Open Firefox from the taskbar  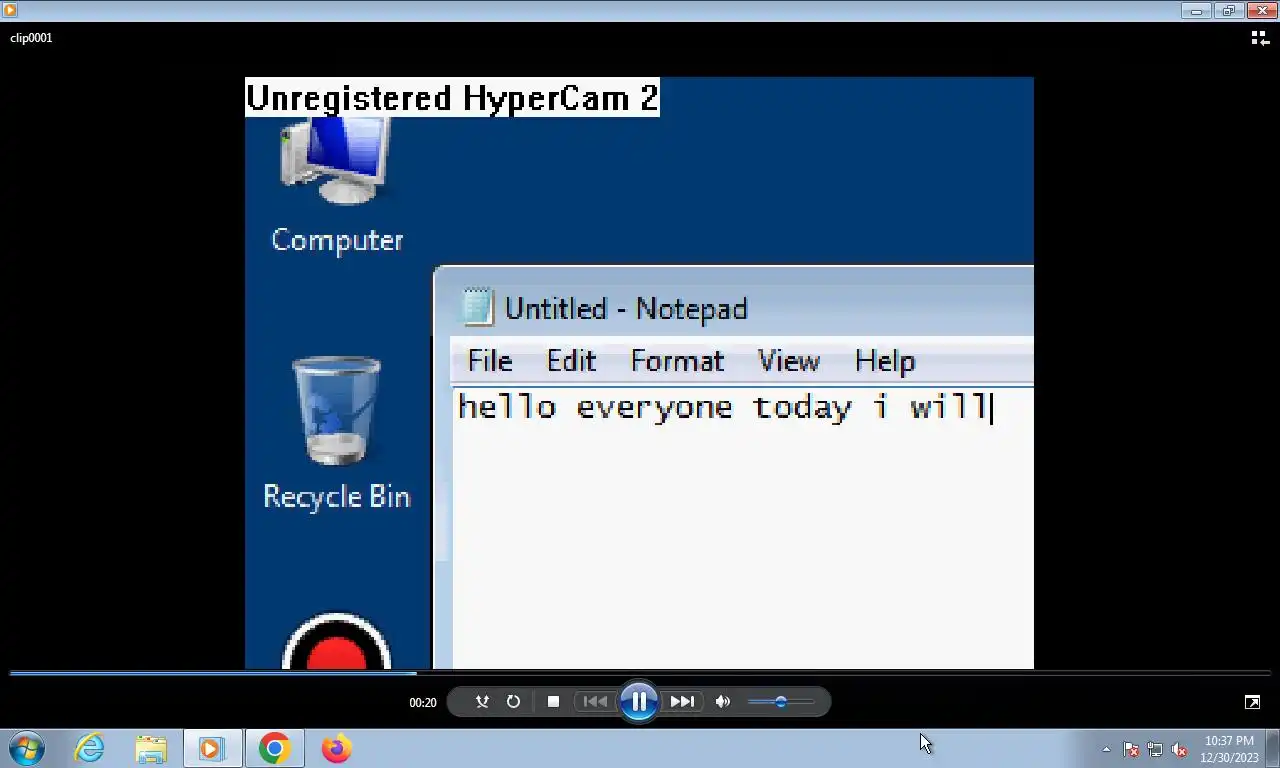[336, 748]
